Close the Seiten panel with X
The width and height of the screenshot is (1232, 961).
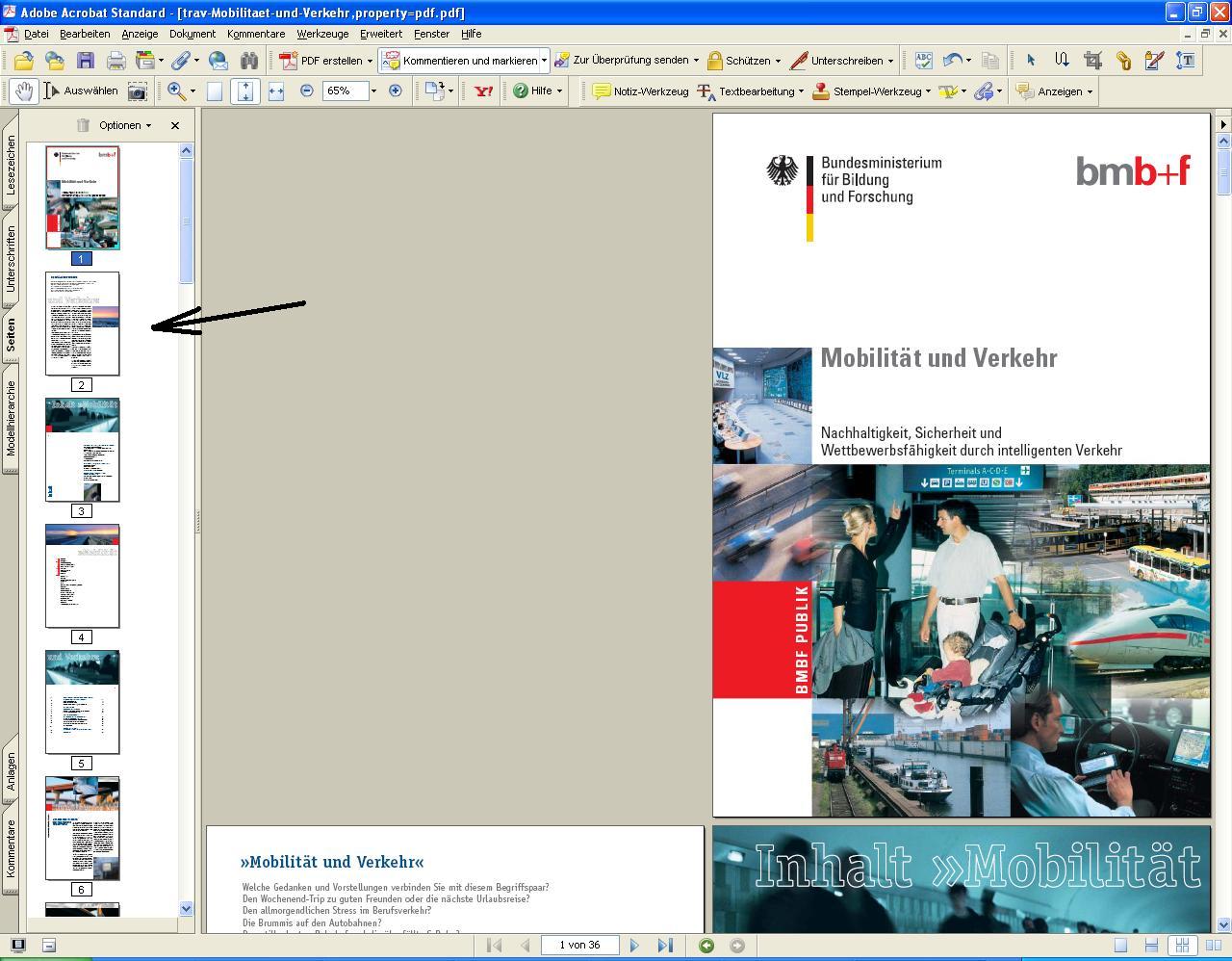pyautogui.click(x=175, y=125)
